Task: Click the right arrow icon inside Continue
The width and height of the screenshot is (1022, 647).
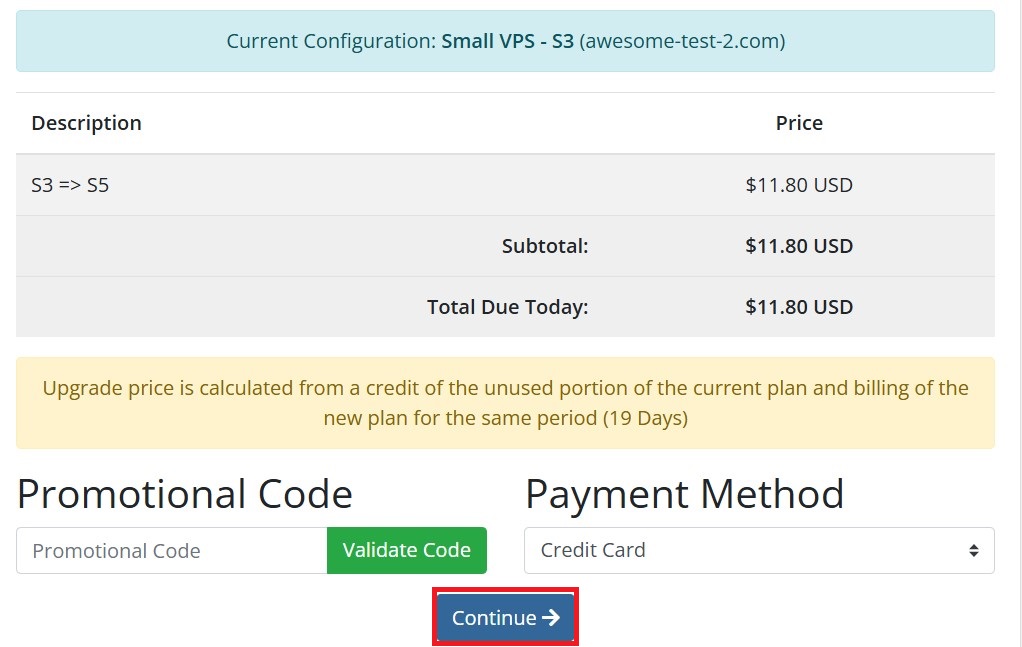Action: (x=551, y=617)
